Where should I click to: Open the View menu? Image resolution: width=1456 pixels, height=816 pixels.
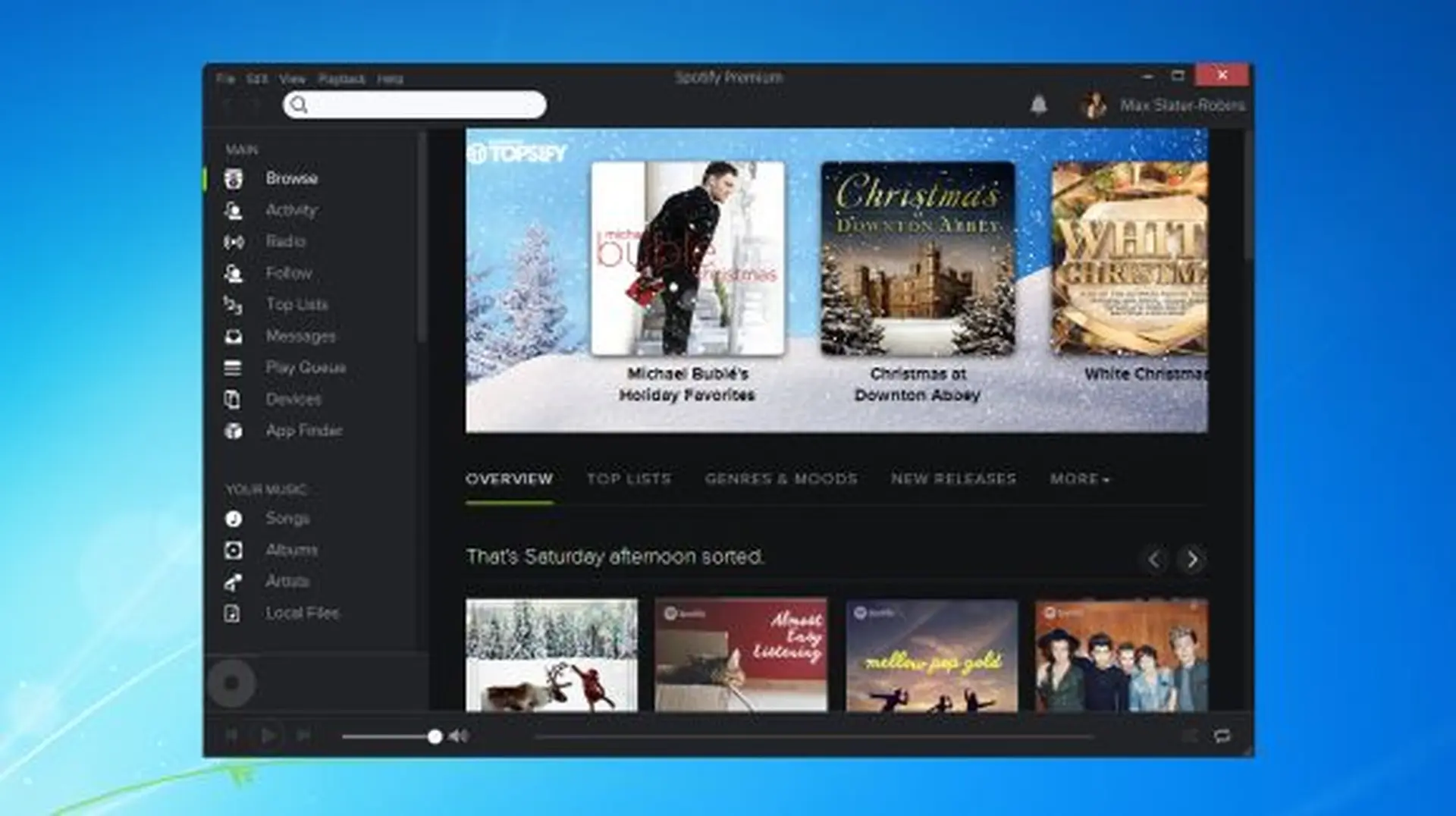[292, 79]
